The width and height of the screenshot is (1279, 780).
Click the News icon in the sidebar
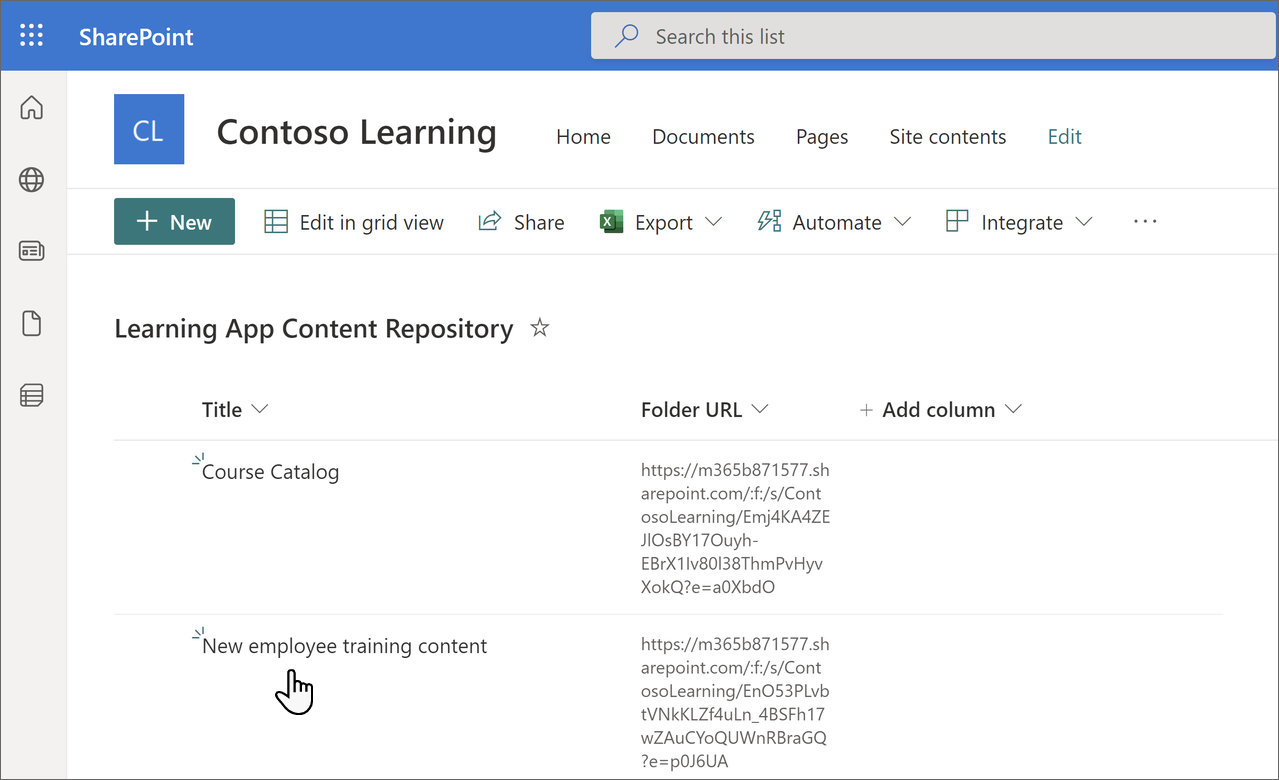point(31,251)
